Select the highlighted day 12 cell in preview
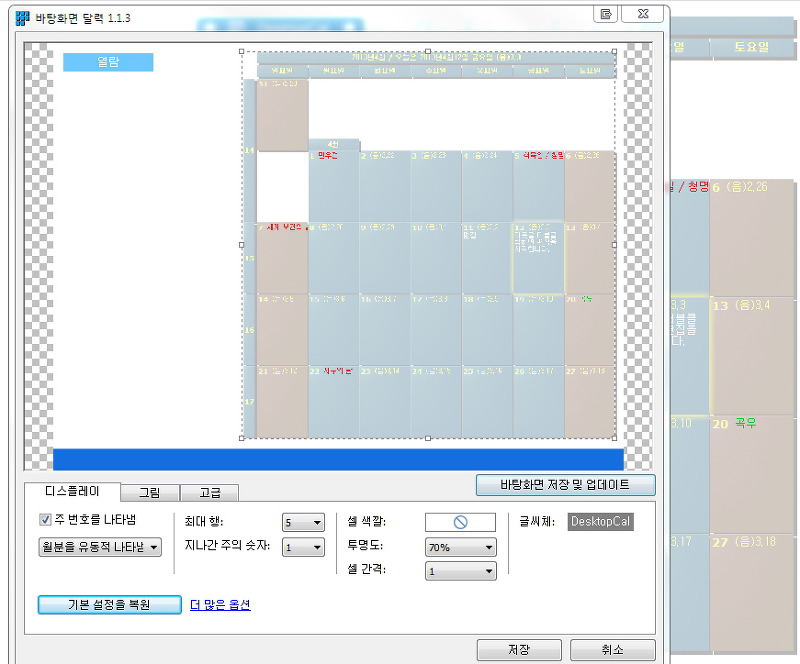The height and width of the screenshot is (664, 800). 538,258
